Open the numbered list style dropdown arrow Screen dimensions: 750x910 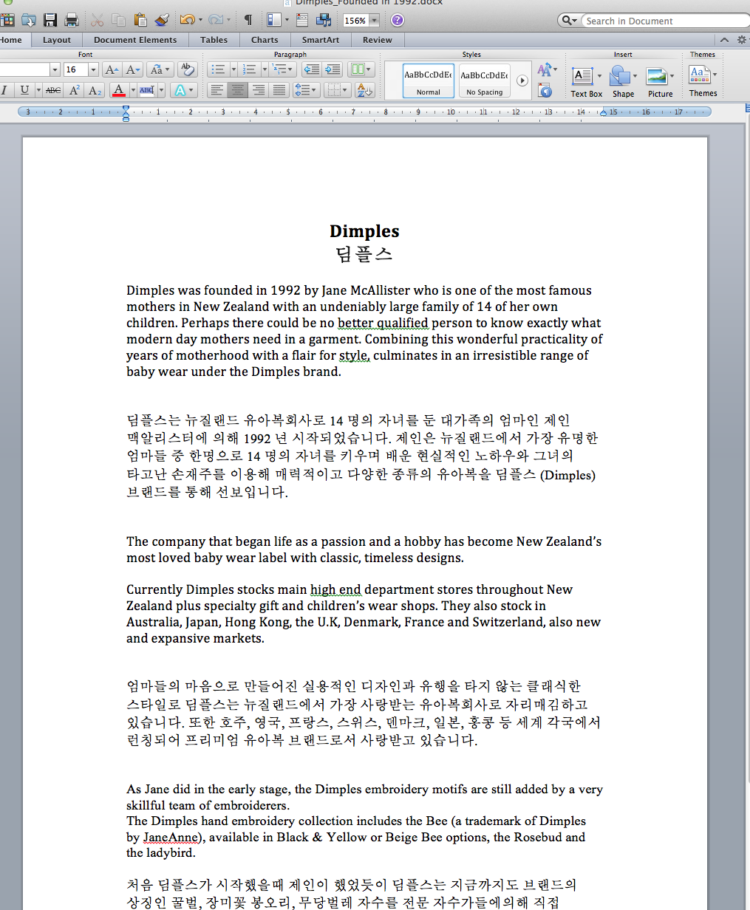[265, 70]
